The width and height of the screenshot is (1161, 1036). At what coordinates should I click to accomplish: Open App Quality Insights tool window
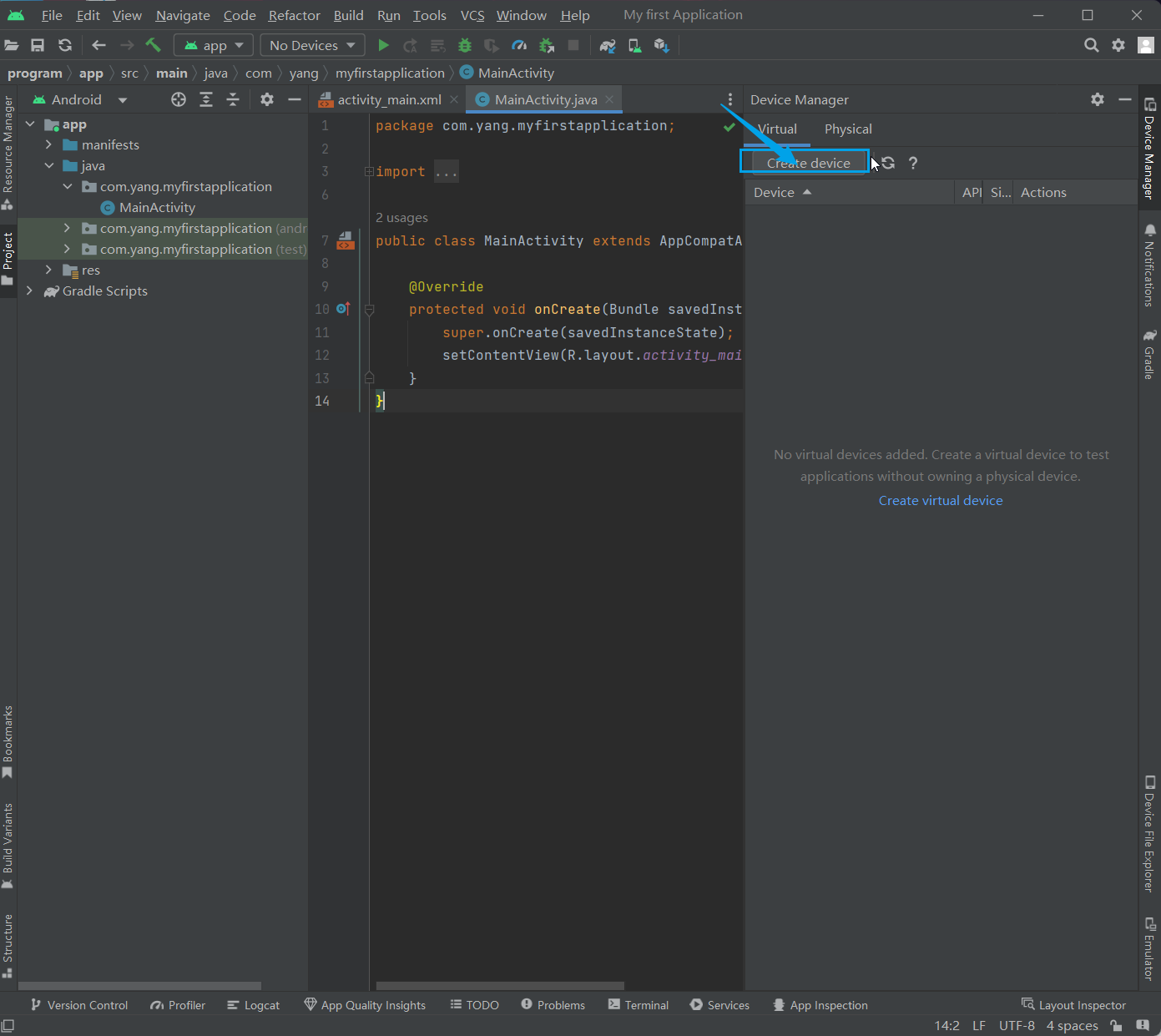365,1005
